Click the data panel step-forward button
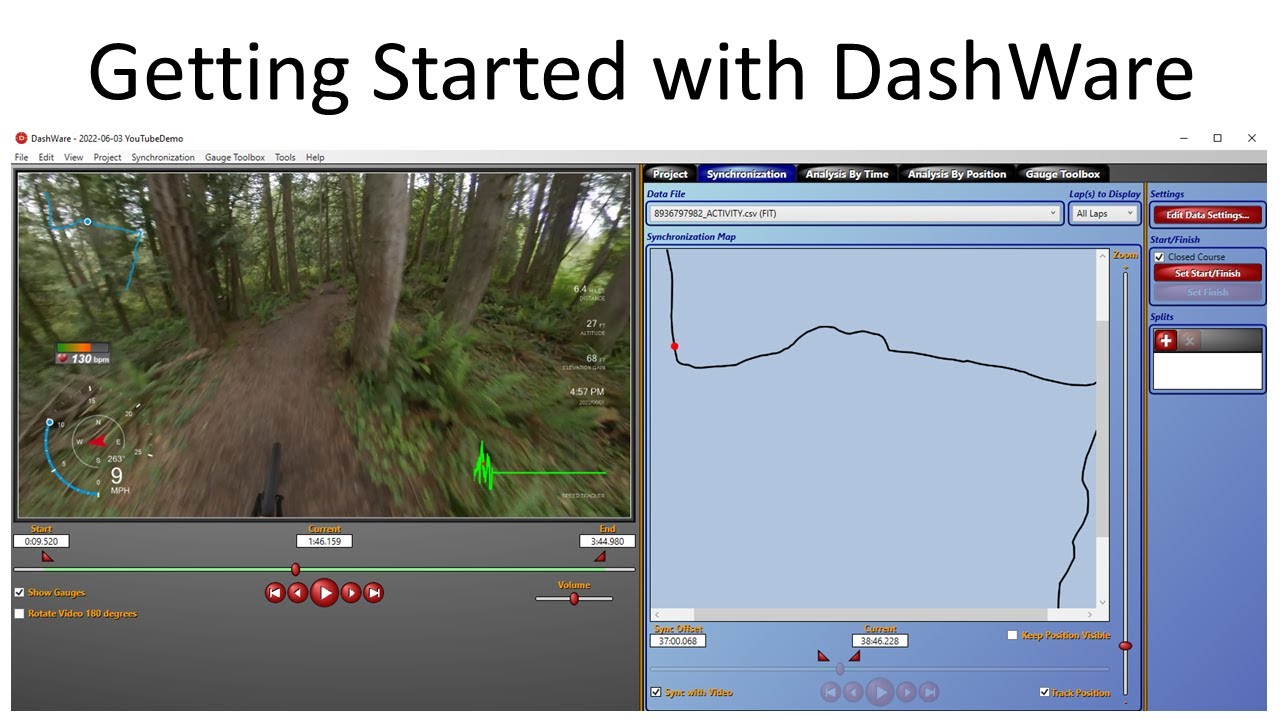Image resolution: width=1280 pixels, height=720 pixels. coord(906,691)
